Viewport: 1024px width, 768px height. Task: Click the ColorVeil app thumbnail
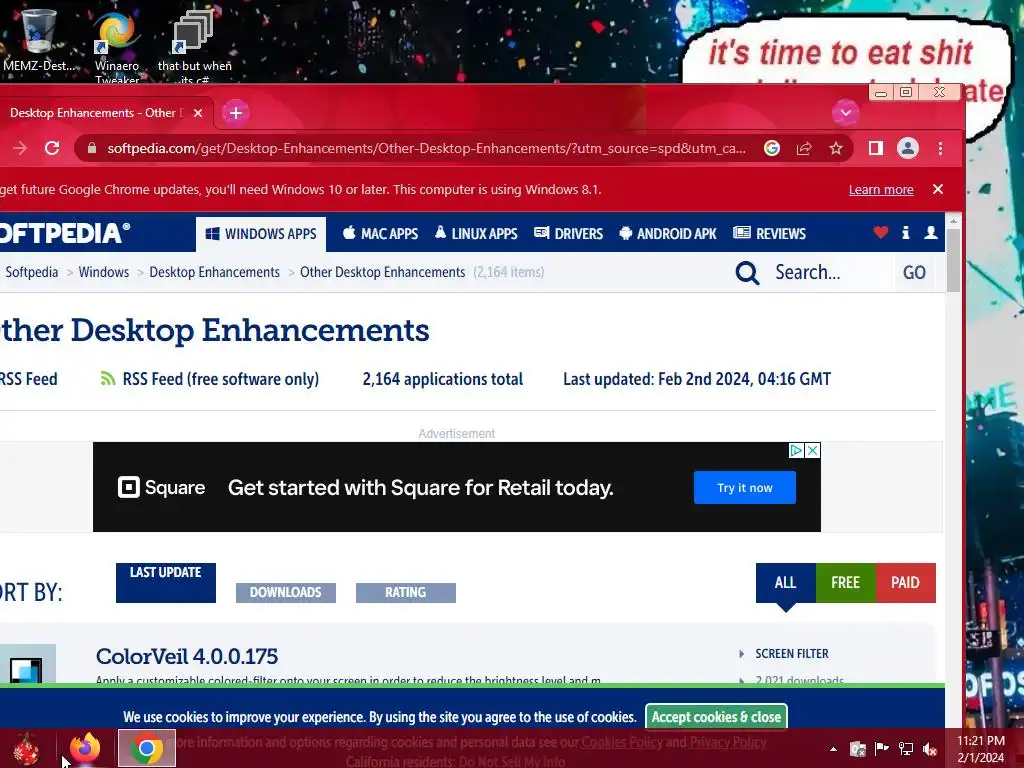pos(26,665)
